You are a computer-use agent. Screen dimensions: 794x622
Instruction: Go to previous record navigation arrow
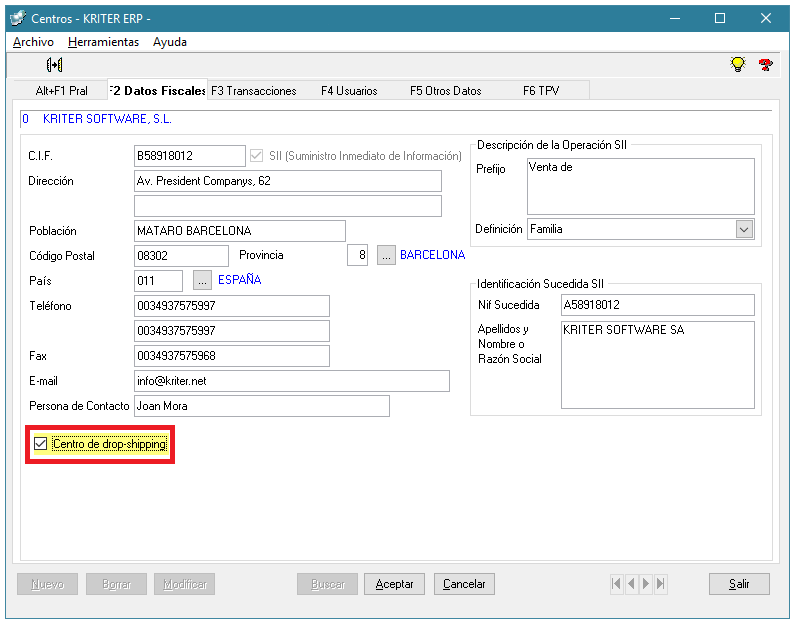631,584
